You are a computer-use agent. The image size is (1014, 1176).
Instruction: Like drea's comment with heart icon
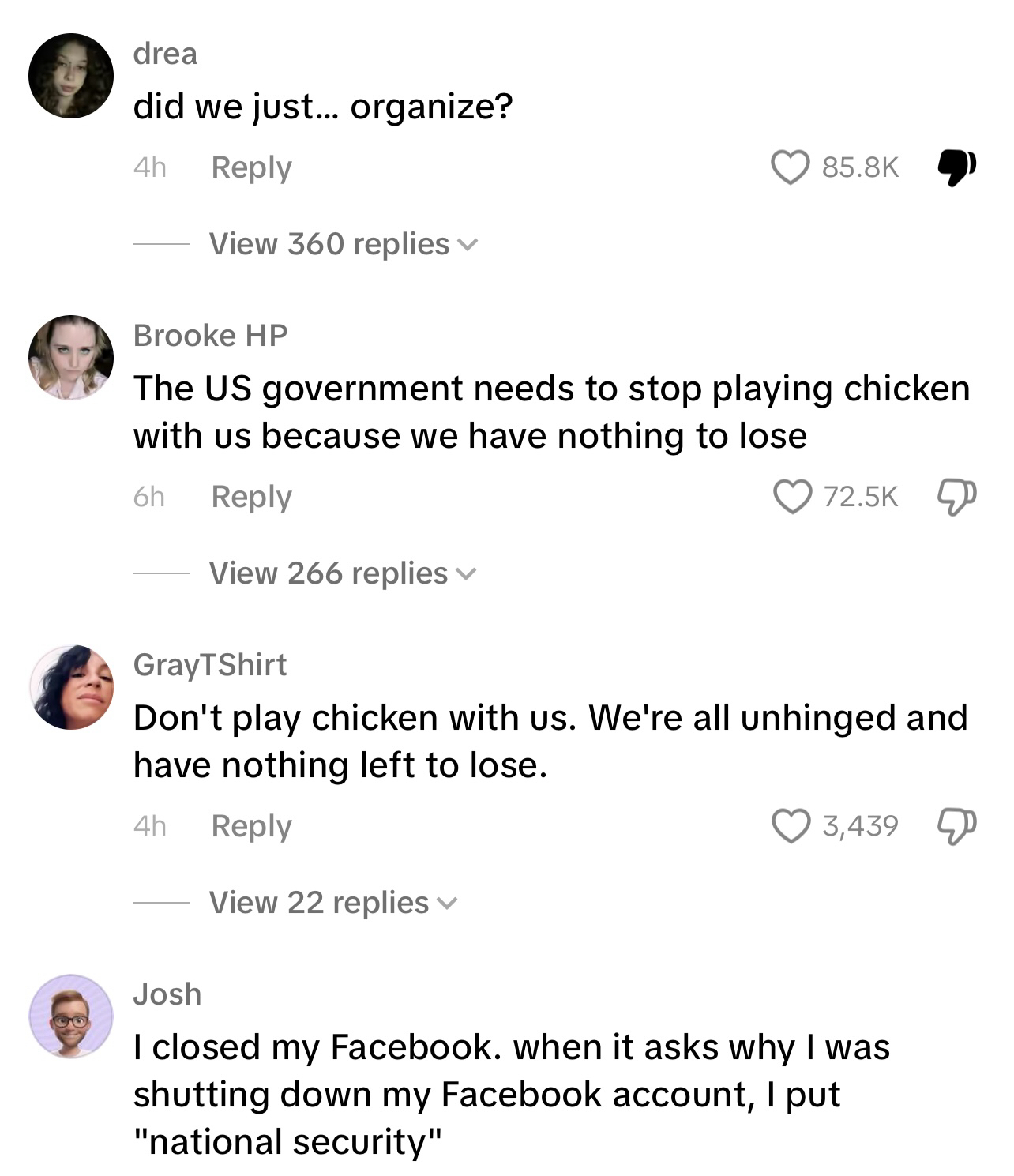click(790, 167)
